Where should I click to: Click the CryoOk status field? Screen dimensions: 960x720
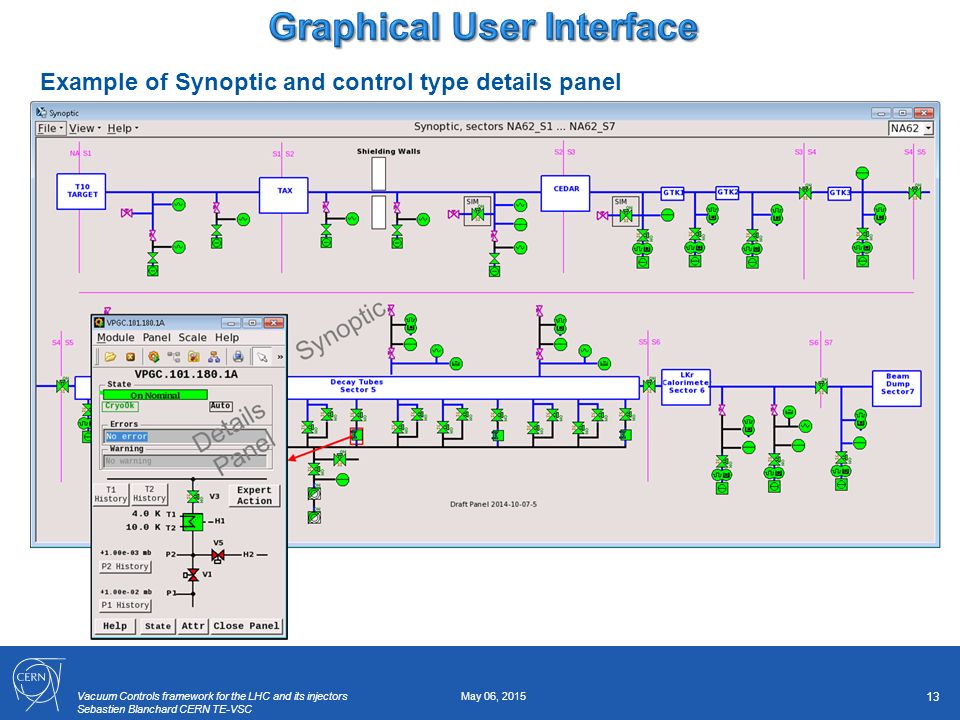120,406
